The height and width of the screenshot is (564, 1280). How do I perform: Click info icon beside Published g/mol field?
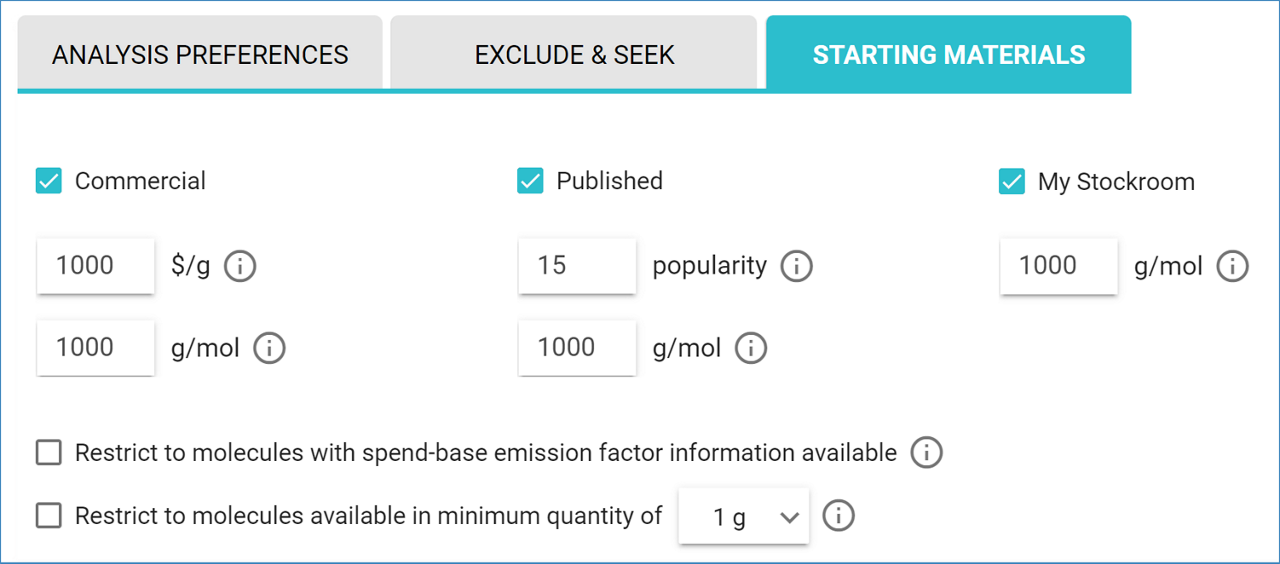click(751, 348)
